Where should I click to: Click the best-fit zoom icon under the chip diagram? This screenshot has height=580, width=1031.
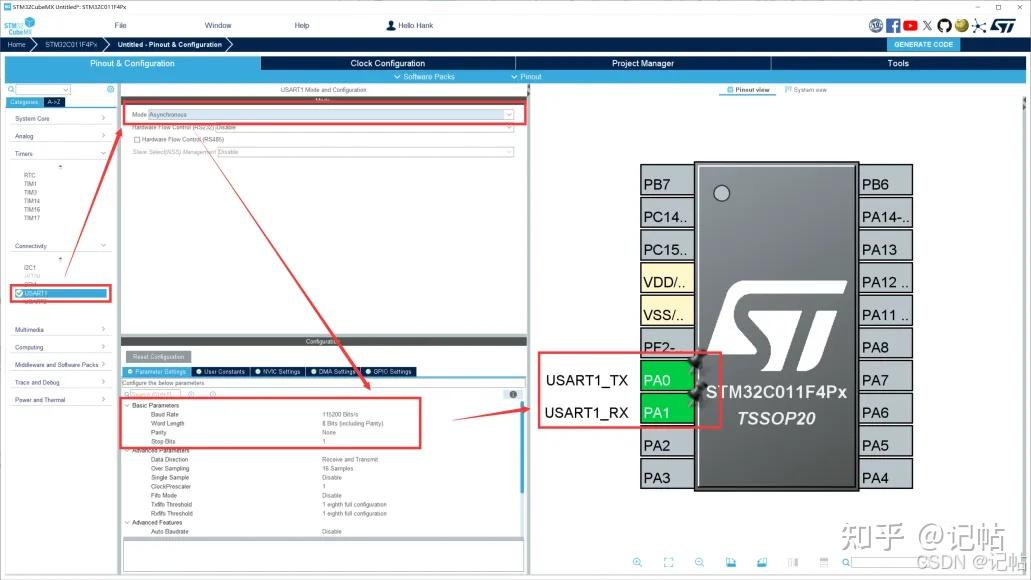[668, 562]
